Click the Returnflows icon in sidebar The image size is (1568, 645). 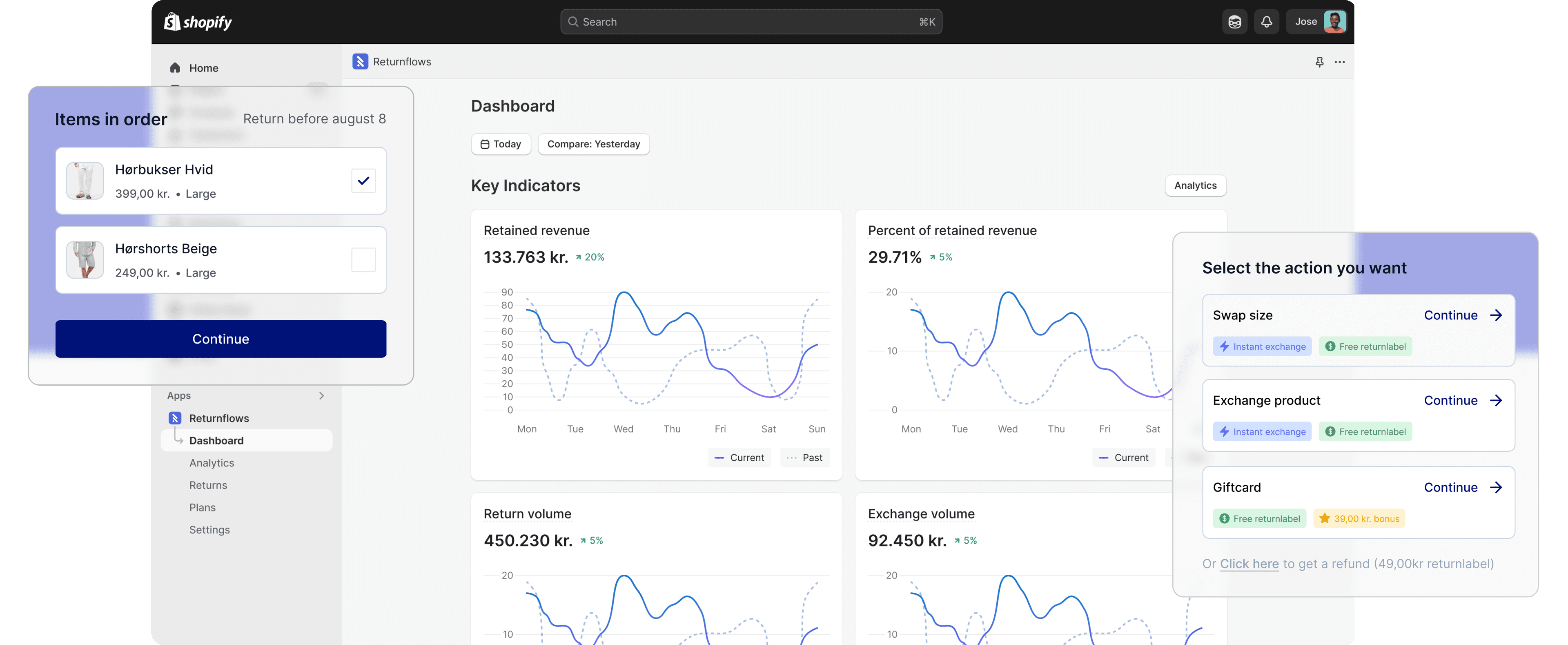[175, 418]
